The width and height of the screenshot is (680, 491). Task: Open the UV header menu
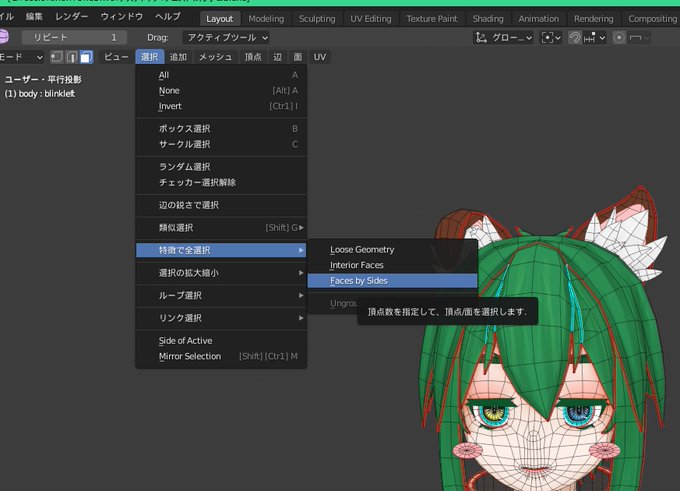click(320, 57)
